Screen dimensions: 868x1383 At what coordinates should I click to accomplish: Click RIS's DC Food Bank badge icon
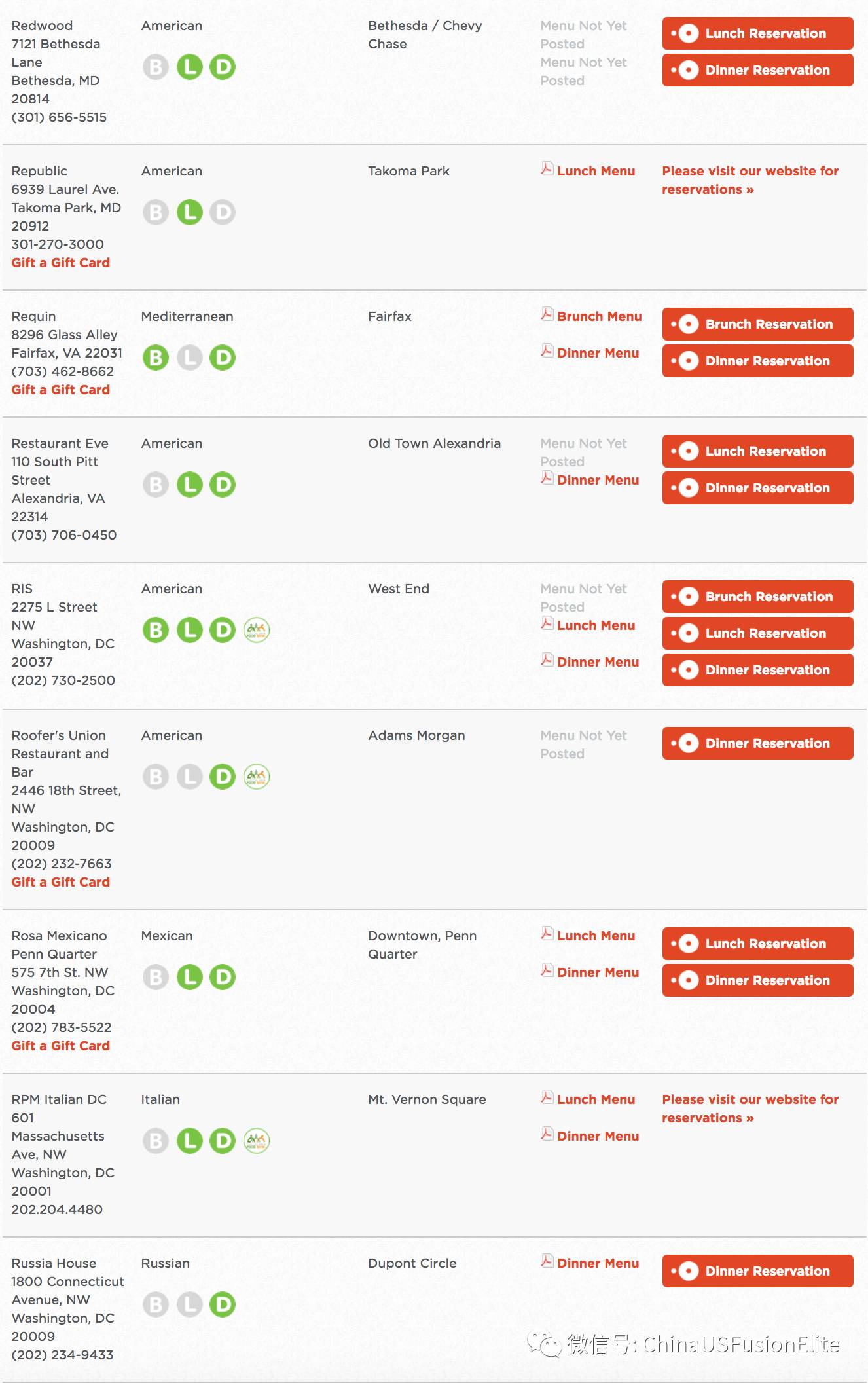pyautogui.click(x=257, y=630)
